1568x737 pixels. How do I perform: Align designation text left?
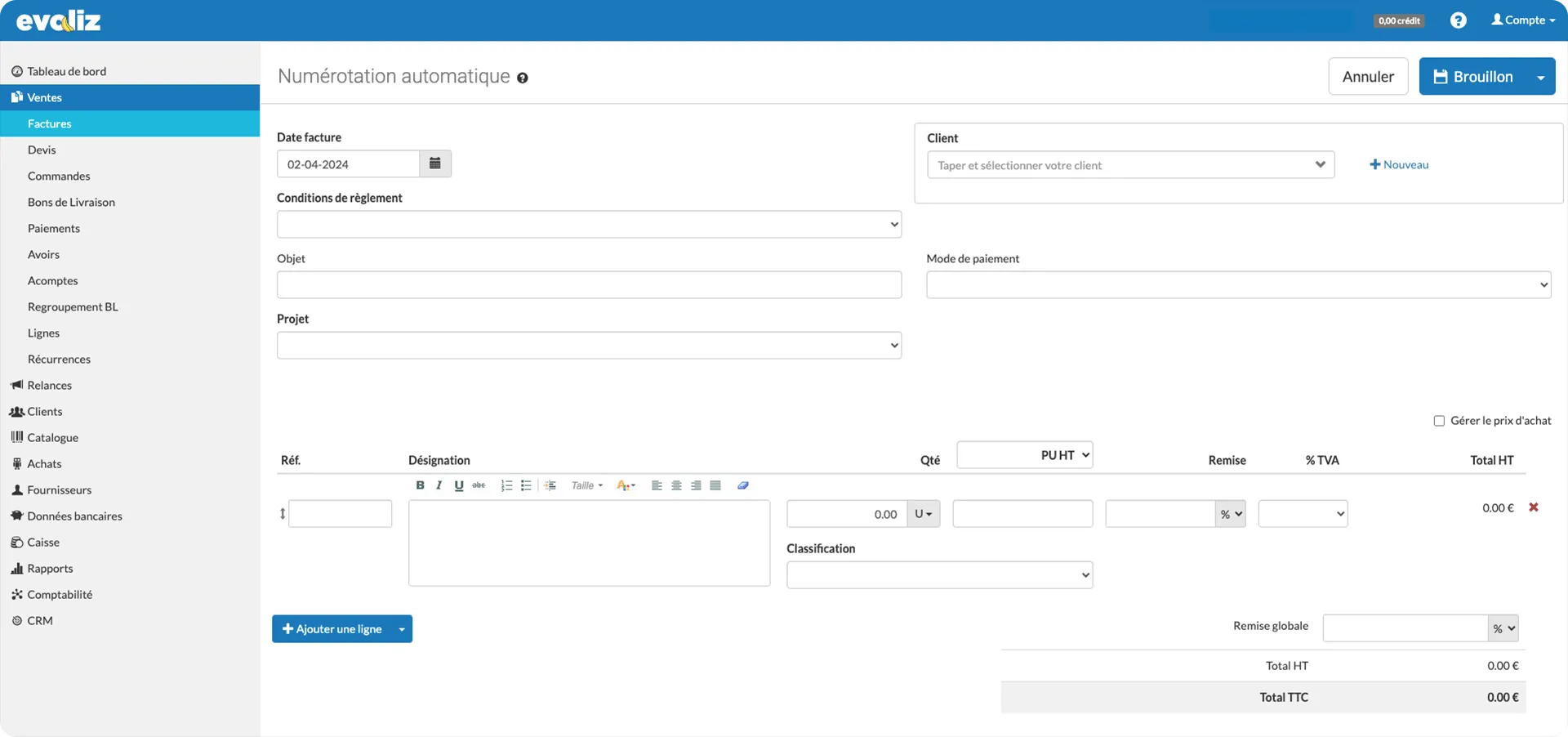657,485
